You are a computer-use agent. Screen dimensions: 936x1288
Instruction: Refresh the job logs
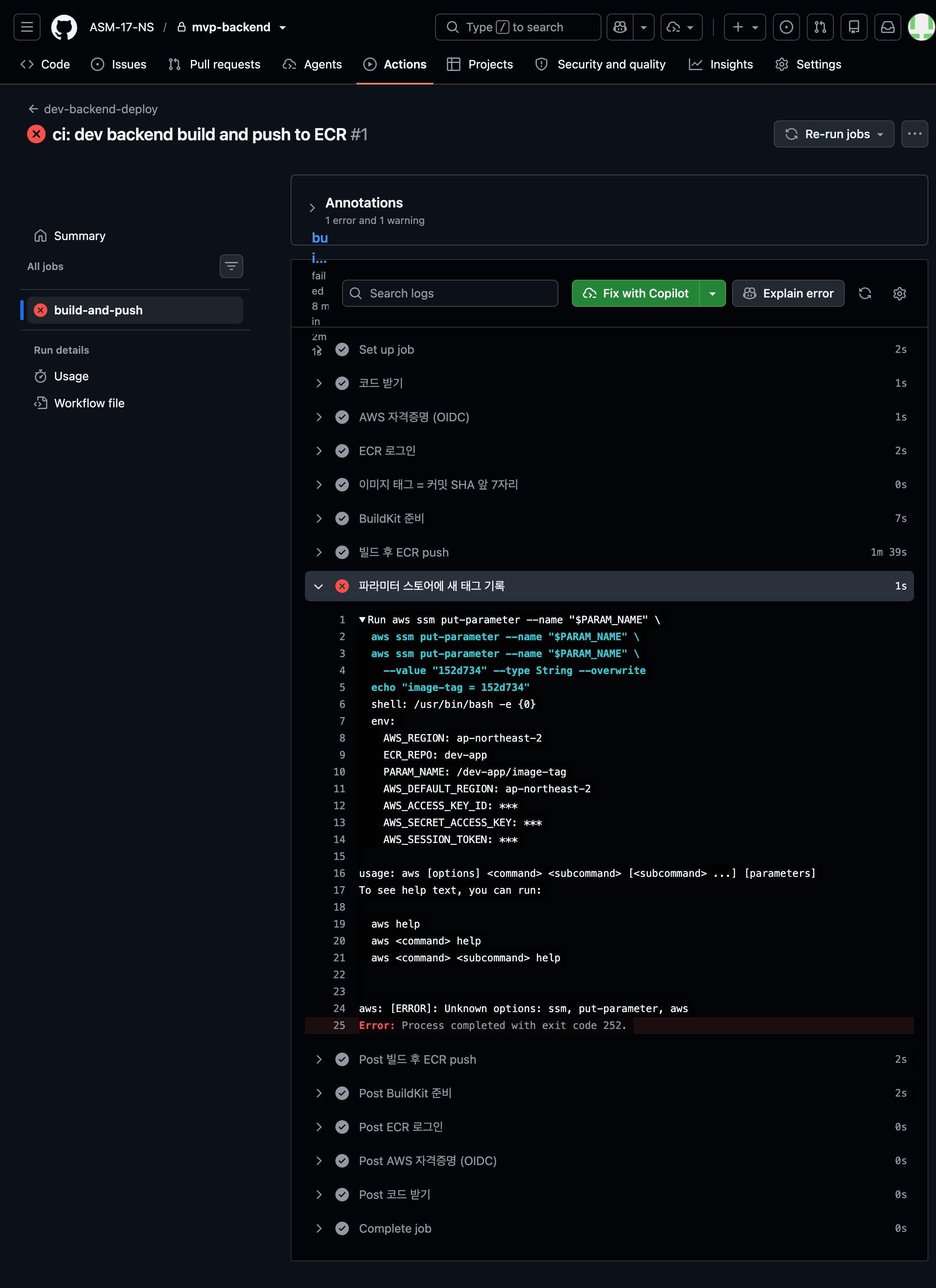[x=865, y=293]
